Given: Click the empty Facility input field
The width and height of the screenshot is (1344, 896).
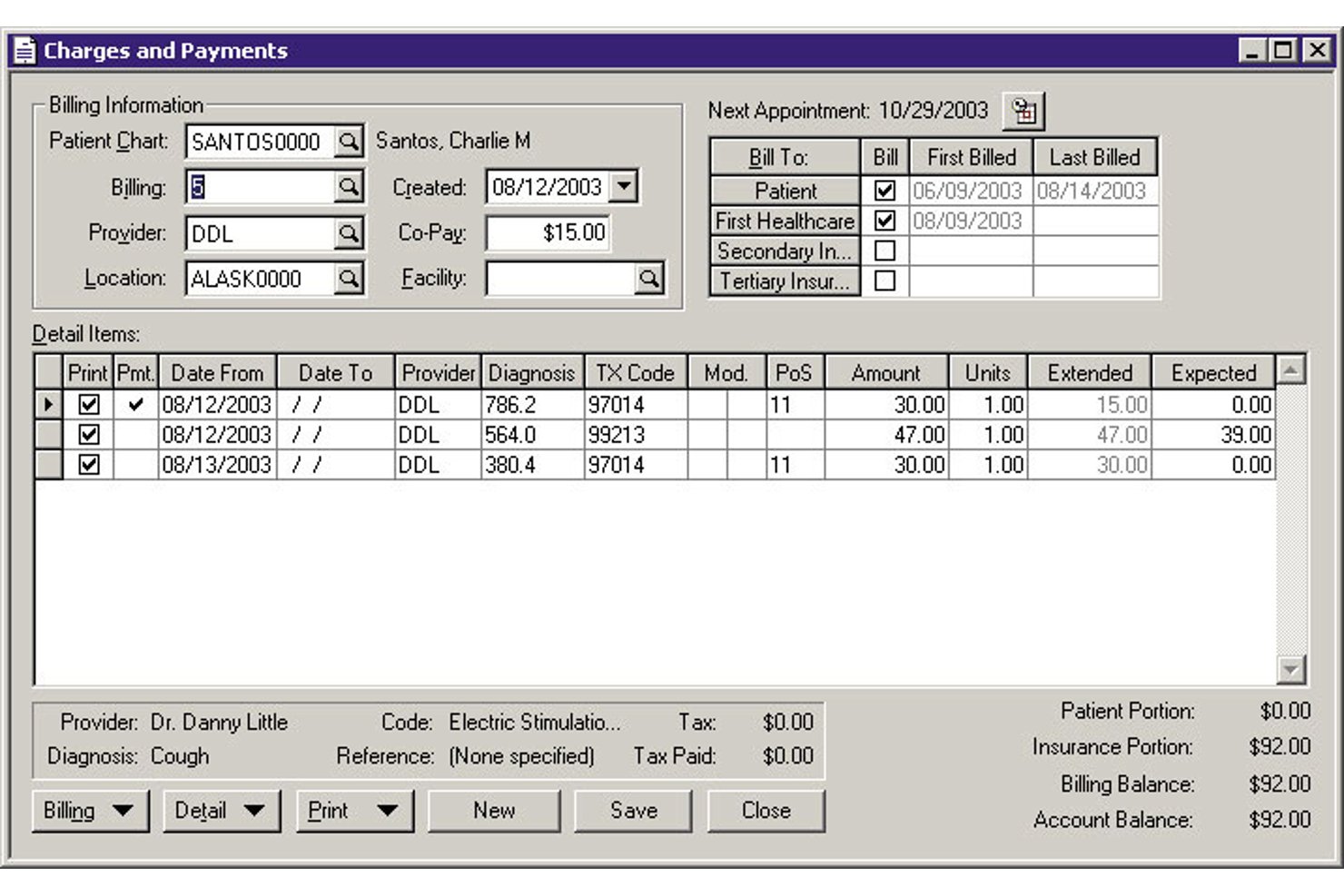Looking at the screenshot, I should (x=560, y=279).
